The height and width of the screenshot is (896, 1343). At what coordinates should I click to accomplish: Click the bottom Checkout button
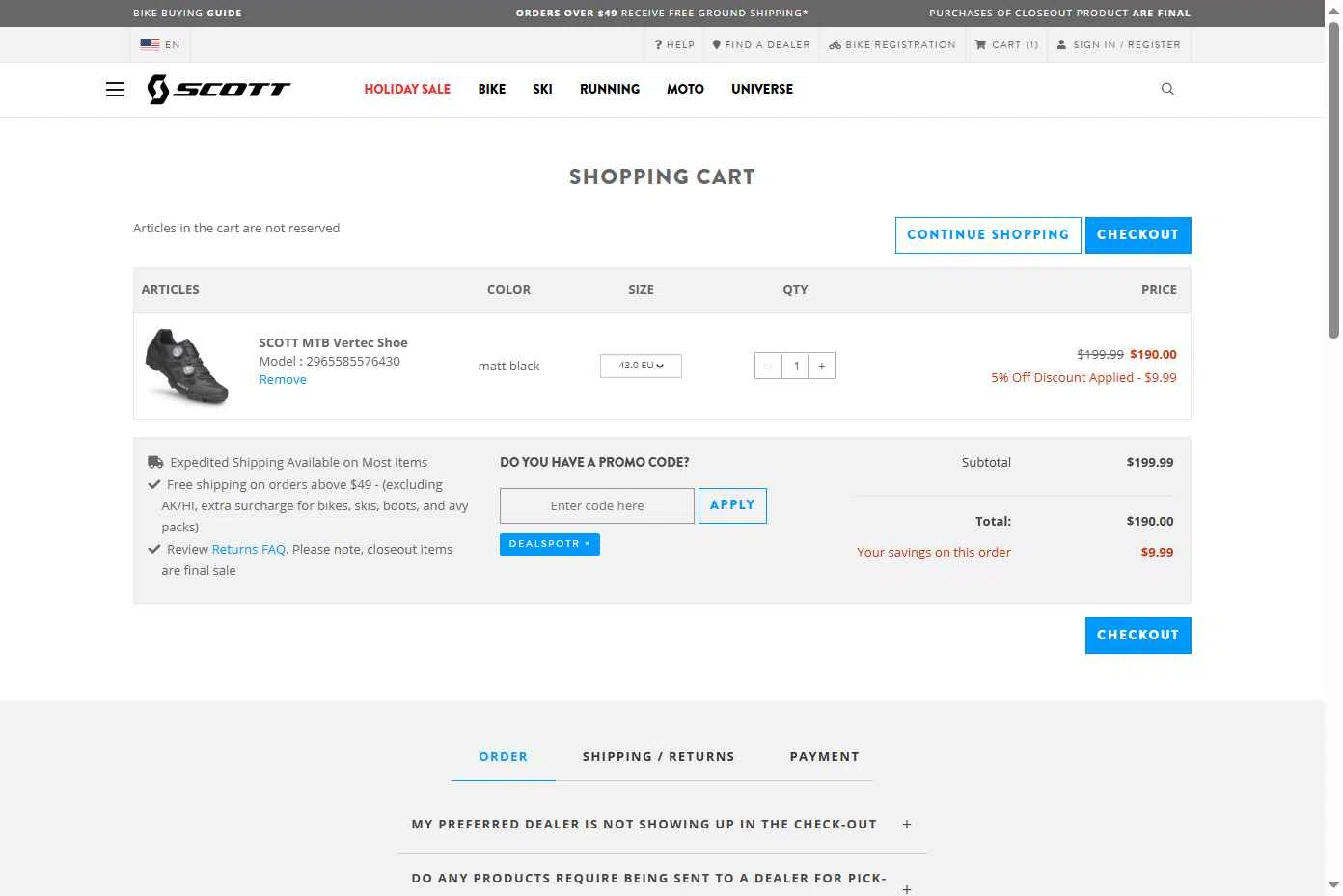click(x=1137, y=636)
